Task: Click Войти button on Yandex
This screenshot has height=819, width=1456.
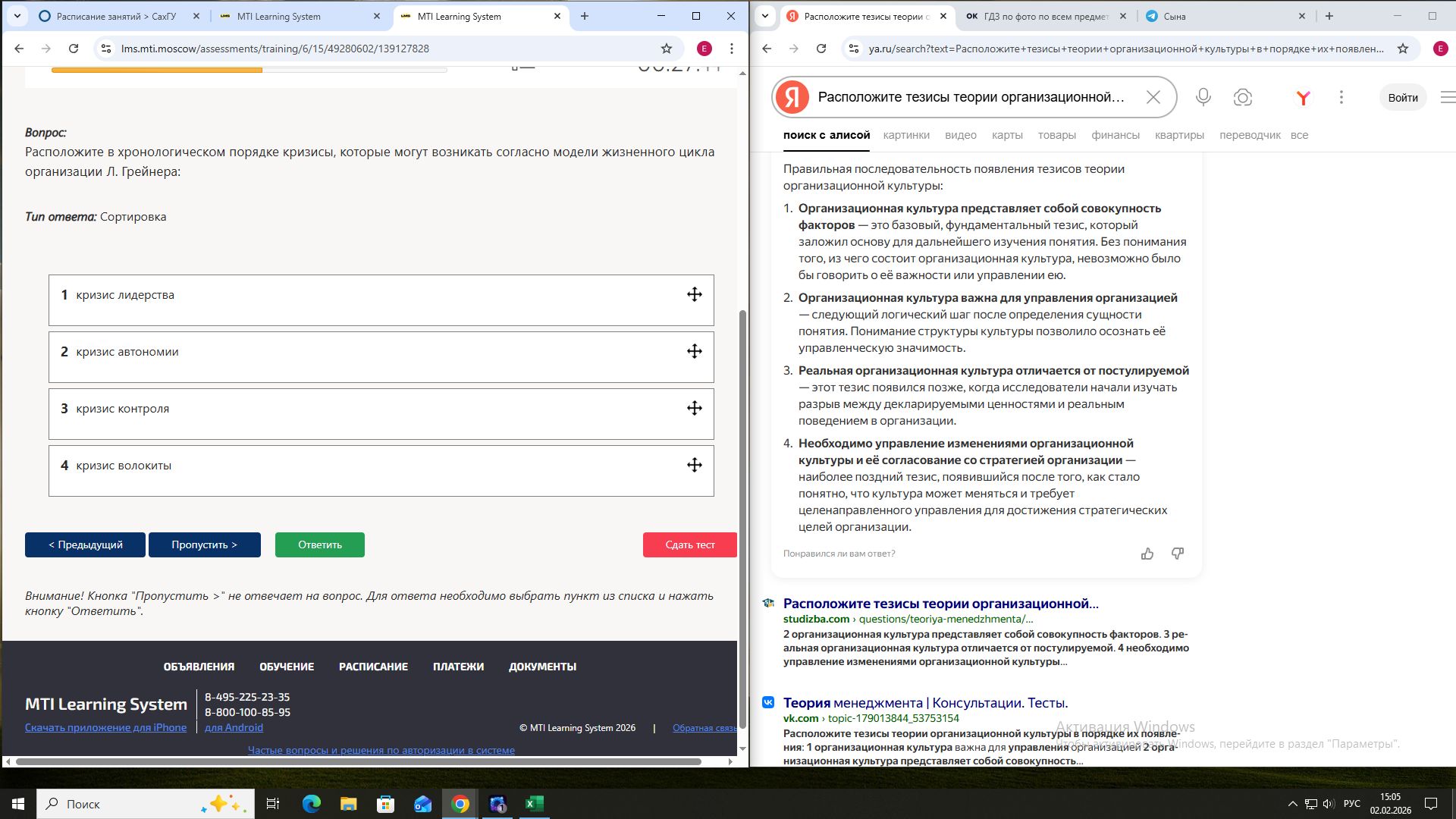Action: [x=1403, y=97]
